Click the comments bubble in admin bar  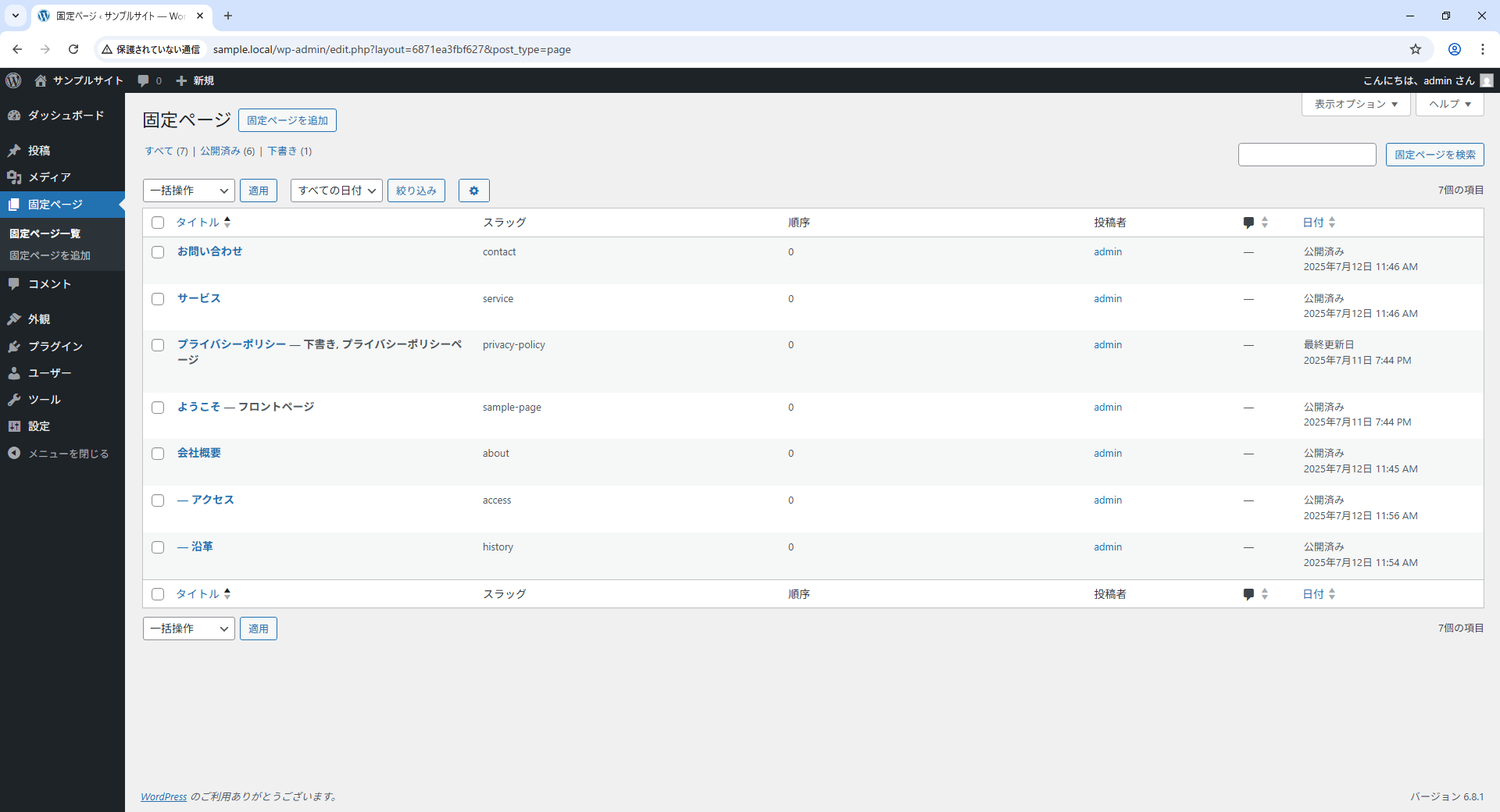(x=143, y=80)
